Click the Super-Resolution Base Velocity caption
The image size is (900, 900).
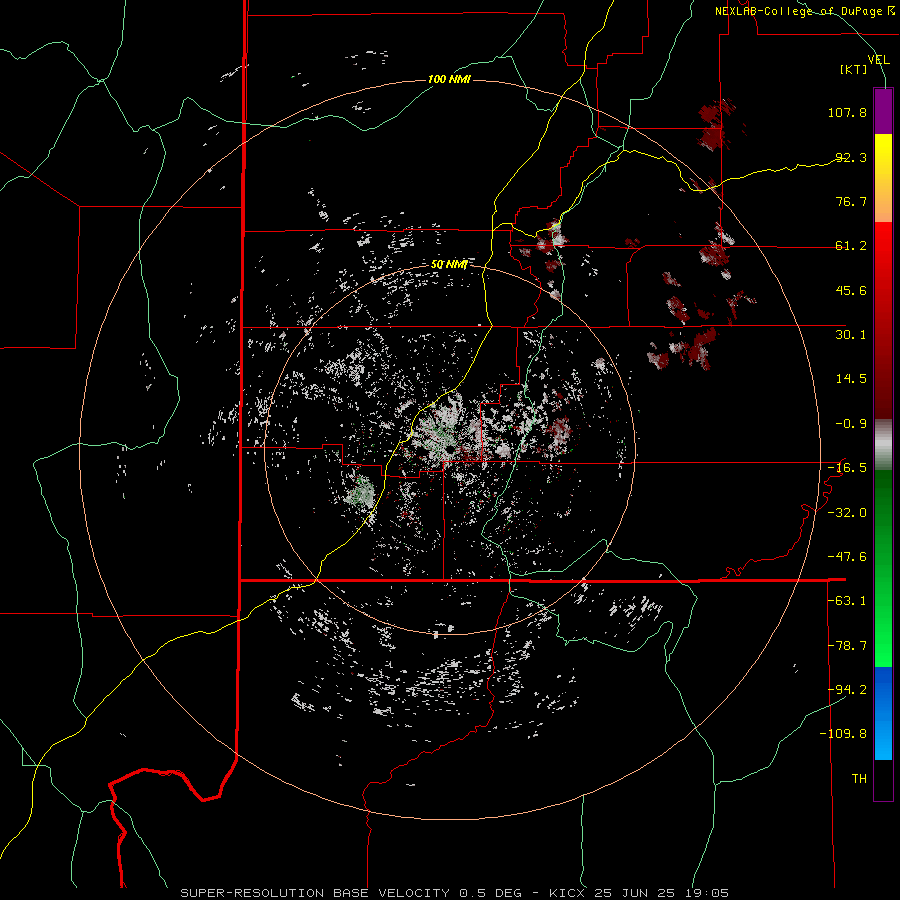[454, 893]
